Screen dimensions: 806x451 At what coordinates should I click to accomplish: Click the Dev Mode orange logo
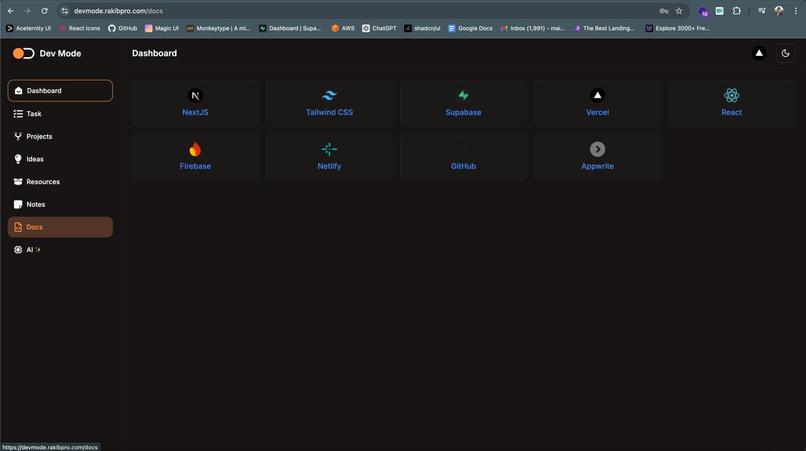(x=24, y=53)
